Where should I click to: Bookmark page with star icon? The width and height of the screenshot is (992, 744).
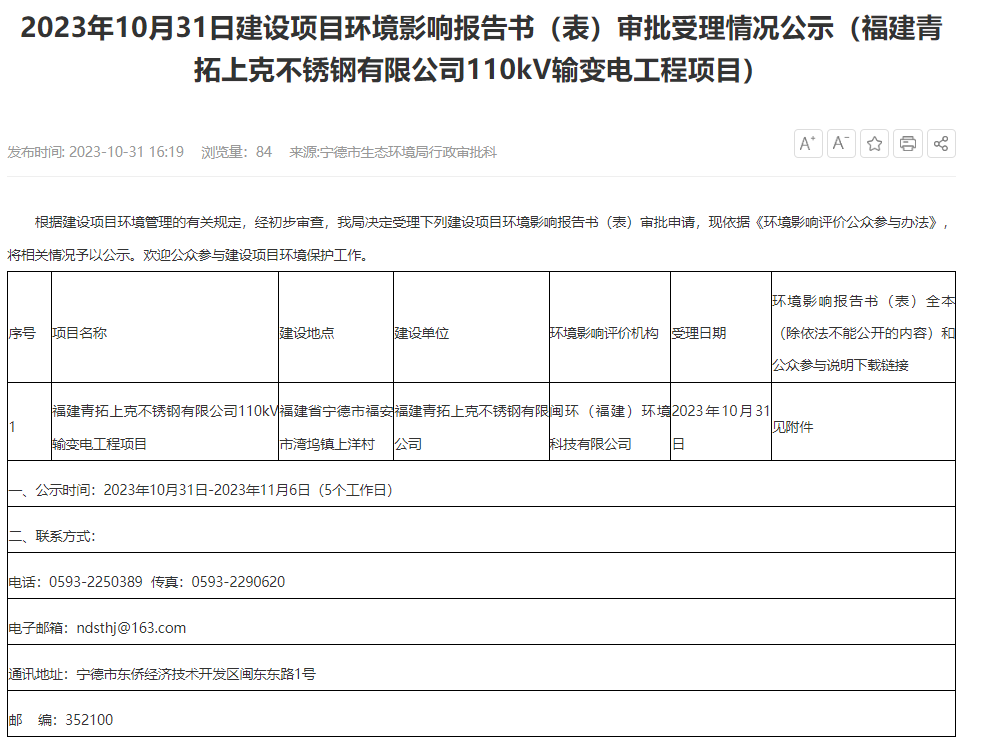(874, 144)
